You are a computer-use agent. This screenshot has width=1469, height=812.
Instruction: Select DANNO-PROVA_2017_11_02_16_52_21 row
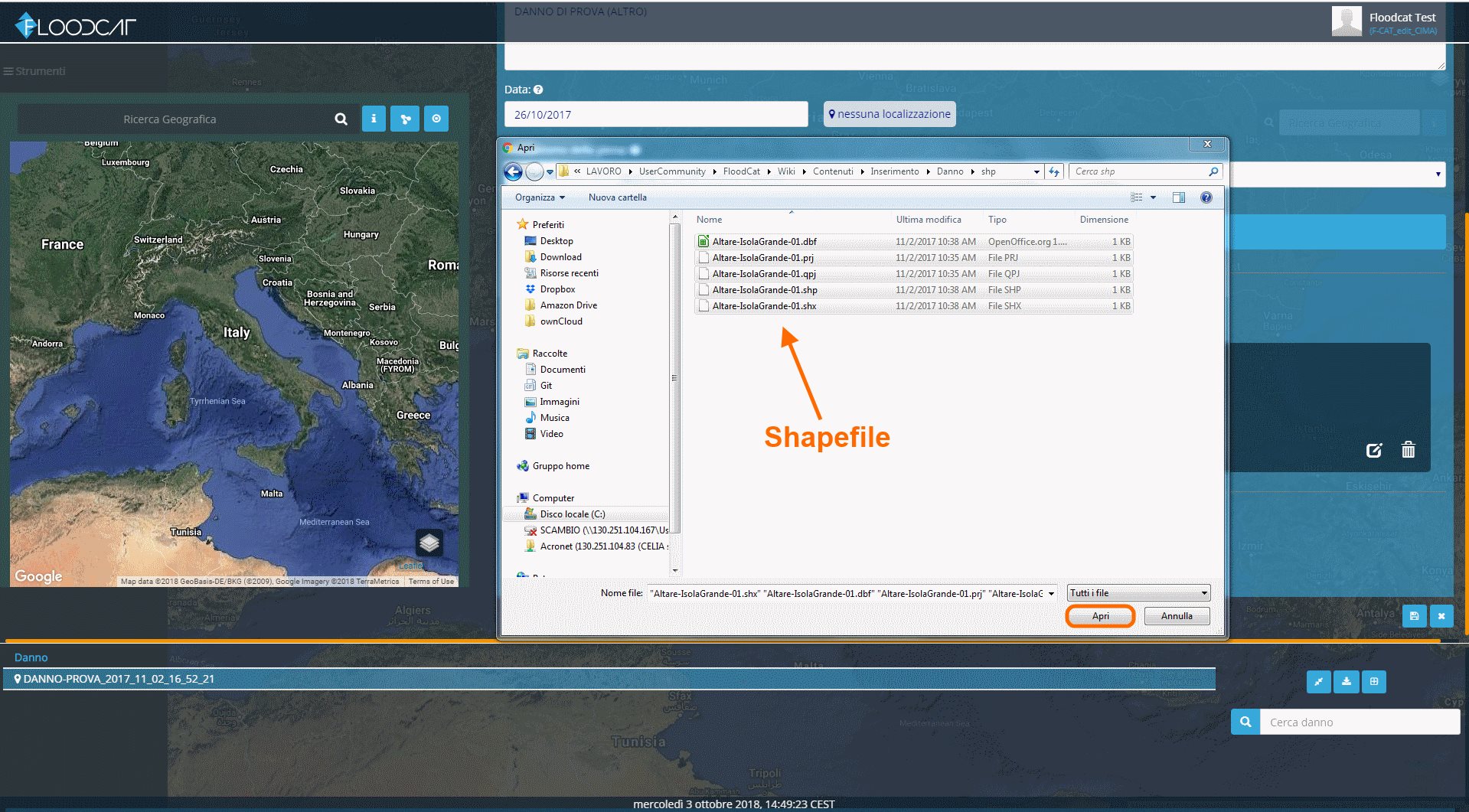click(x=609, y=679)
